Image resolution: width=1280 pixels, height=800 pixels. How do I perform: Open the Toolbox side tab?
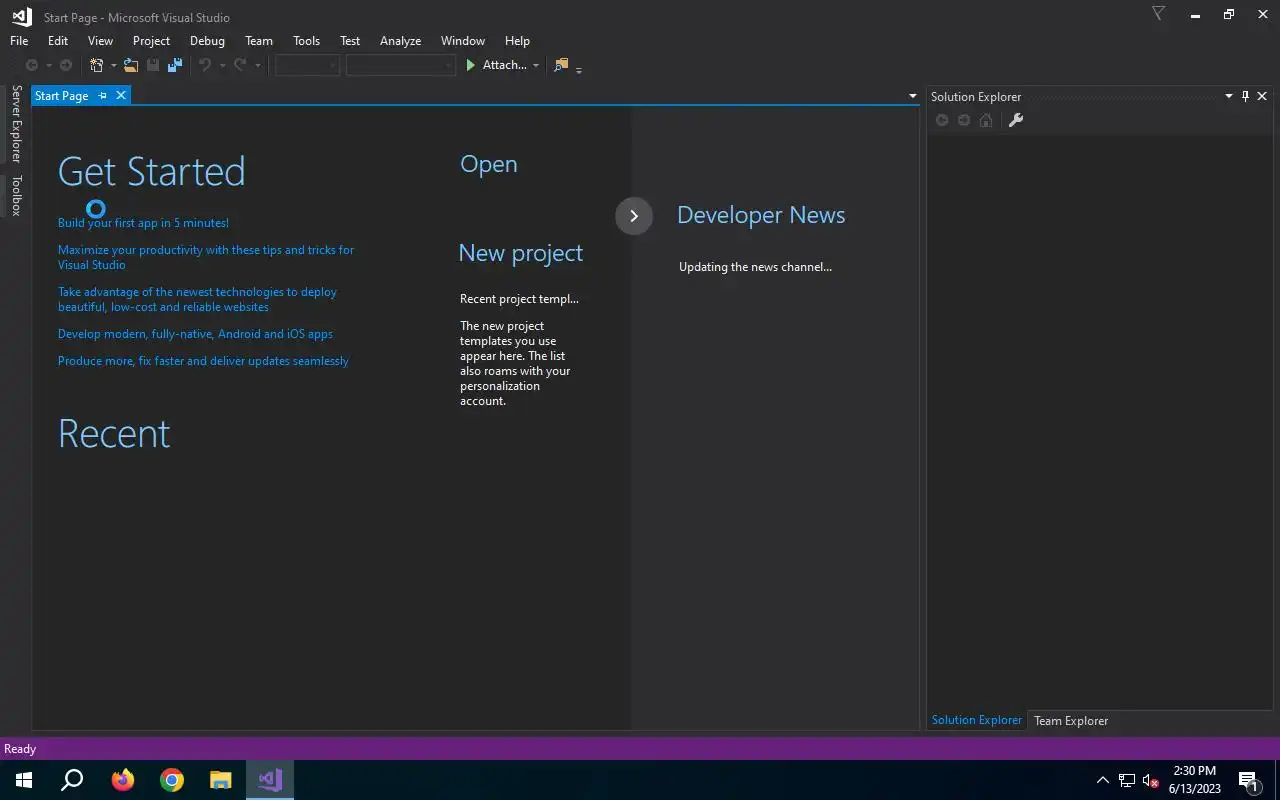(x=16, y=195)
